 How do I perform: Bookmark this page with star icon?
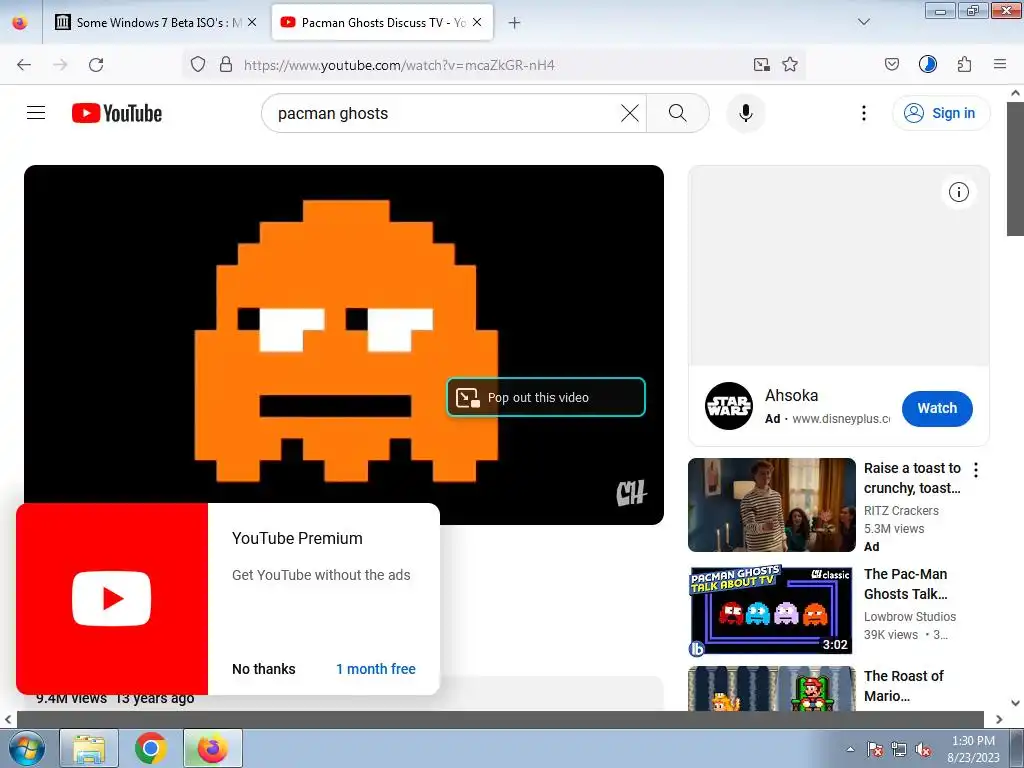coord(790,65)
